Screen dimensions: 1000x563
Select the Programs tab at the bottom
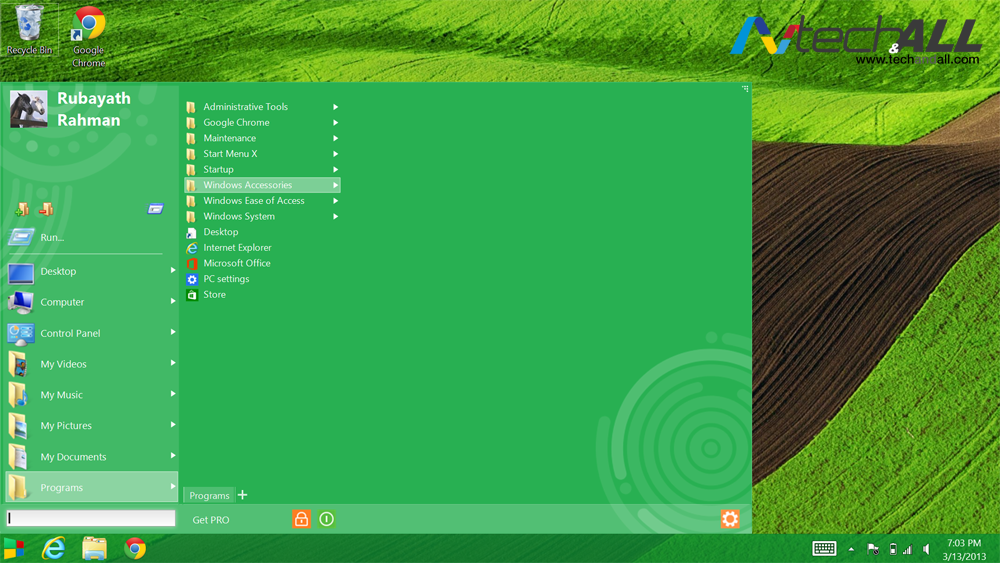click(x=209, y=496)
